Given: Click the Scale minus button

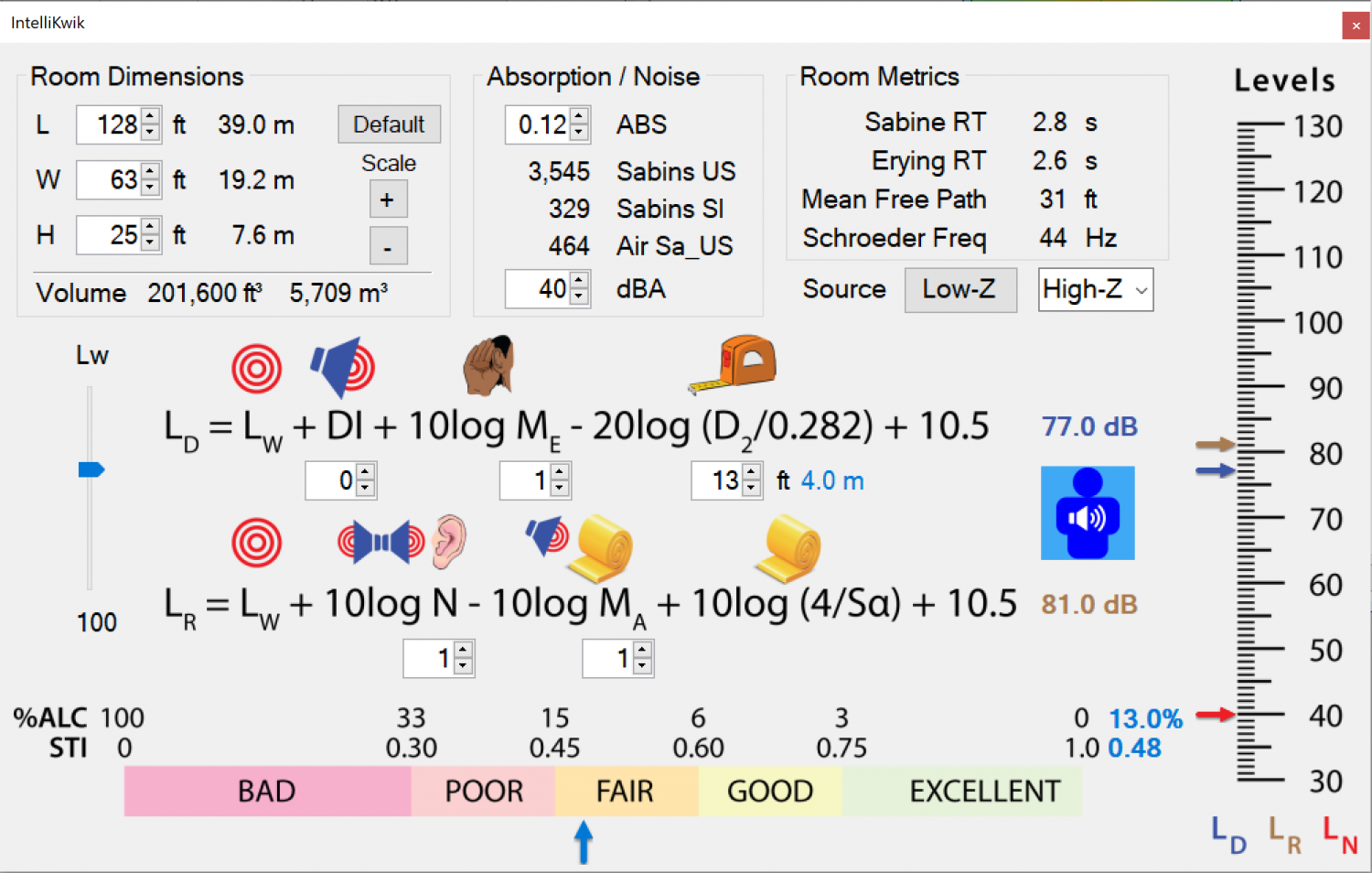Looking at the screenshot, I should pyautogui.click(x=388, y=245).
